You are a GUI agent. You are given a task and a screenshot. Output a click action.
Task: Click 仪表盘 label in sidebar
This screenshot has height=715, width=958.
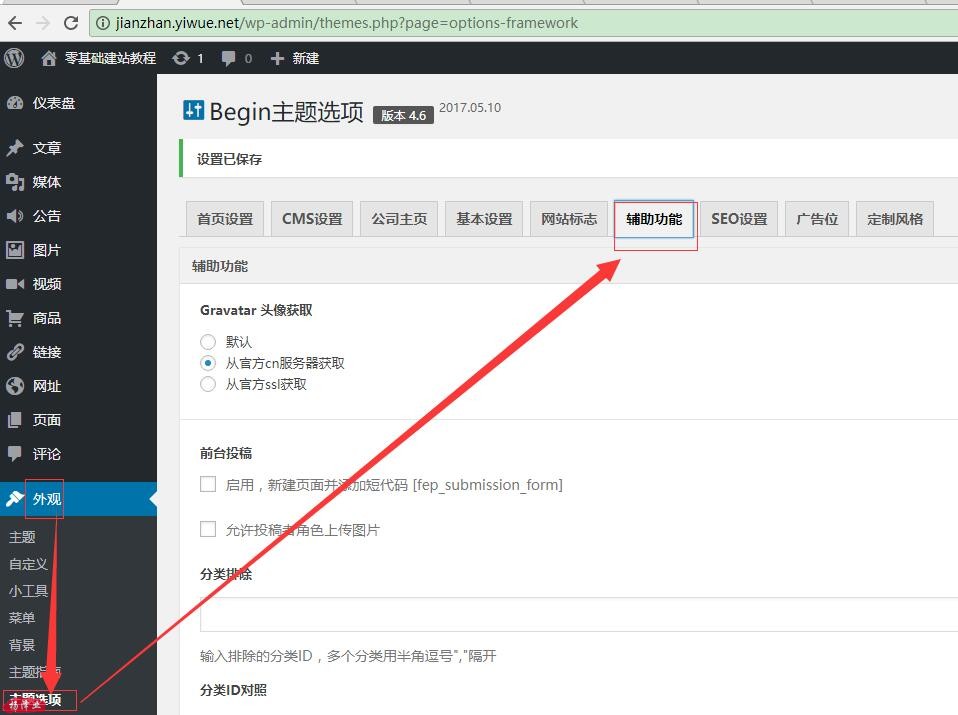[54, 103]
